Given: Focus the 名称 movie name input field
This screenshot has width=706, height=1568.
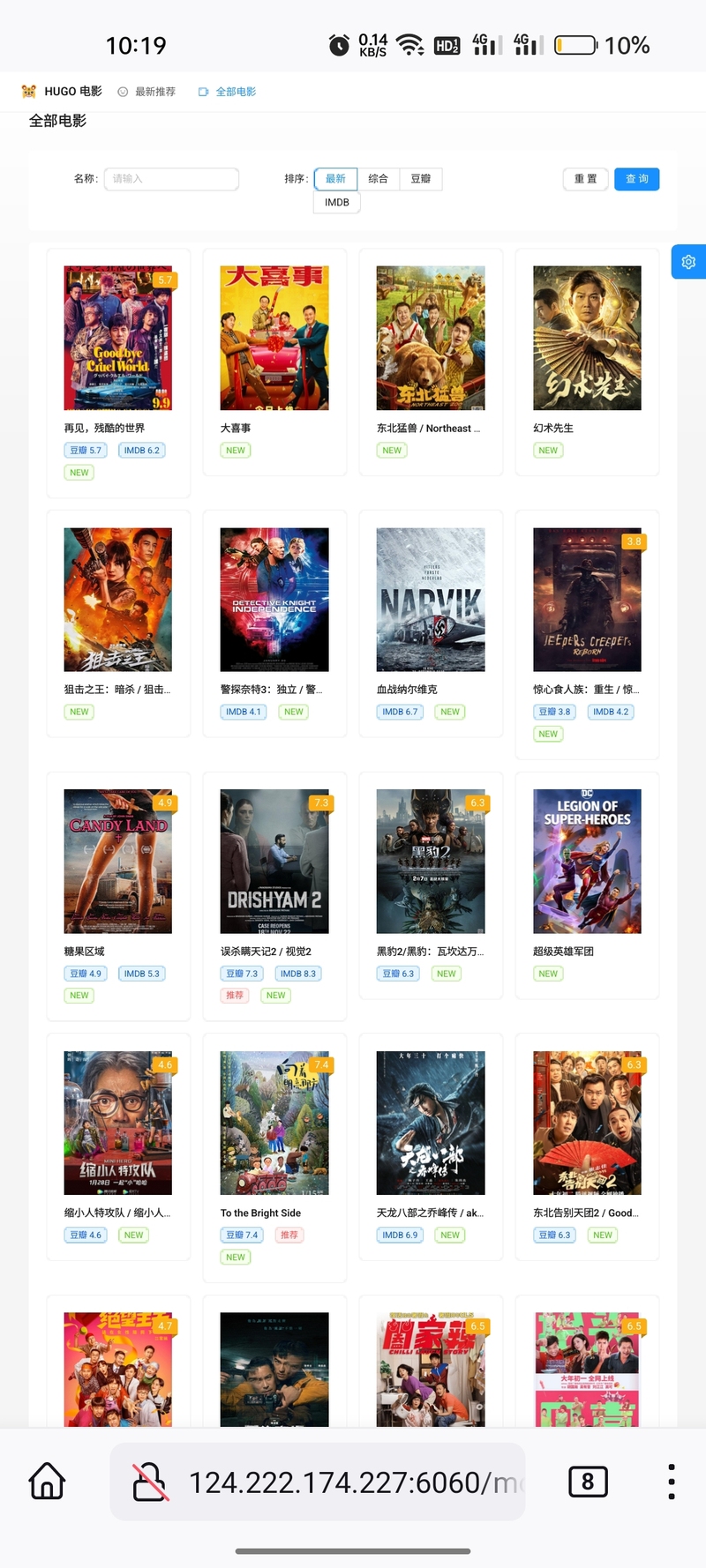Looking at the screenshot, I should click(171, 179).
